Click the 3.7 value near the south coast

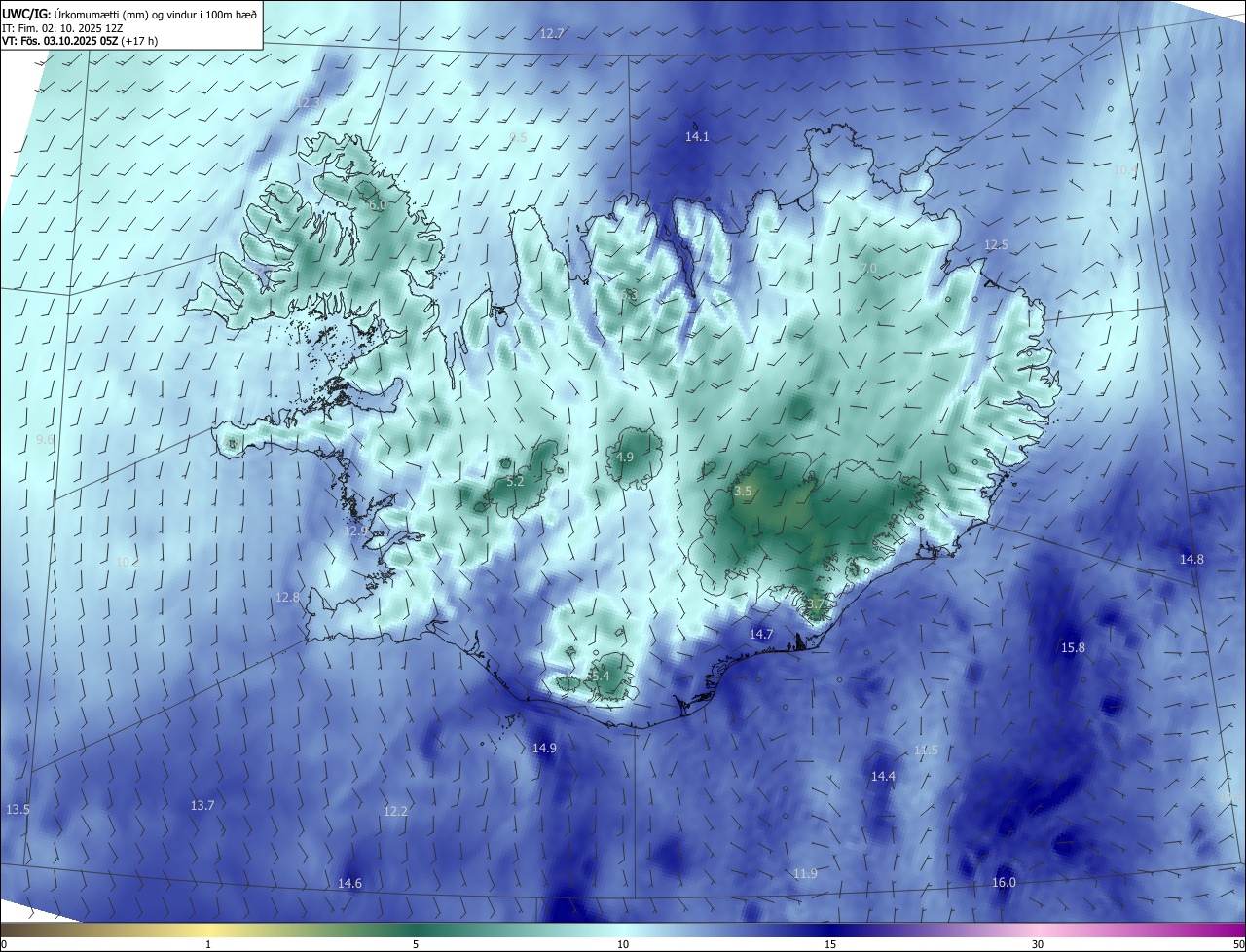click(x=815, y=604)
